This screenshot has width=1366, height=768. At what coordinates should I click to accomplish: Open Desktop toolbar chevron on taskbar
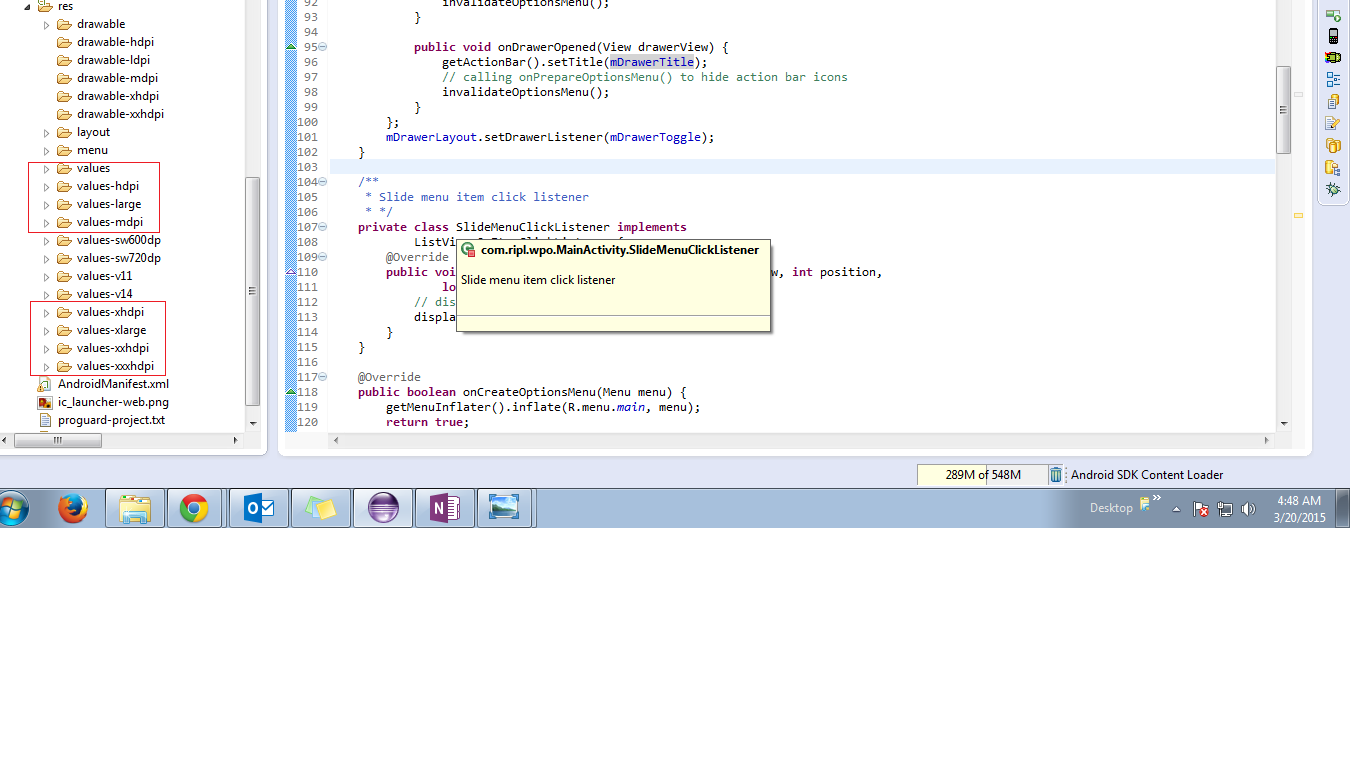tap(1157, 497)
